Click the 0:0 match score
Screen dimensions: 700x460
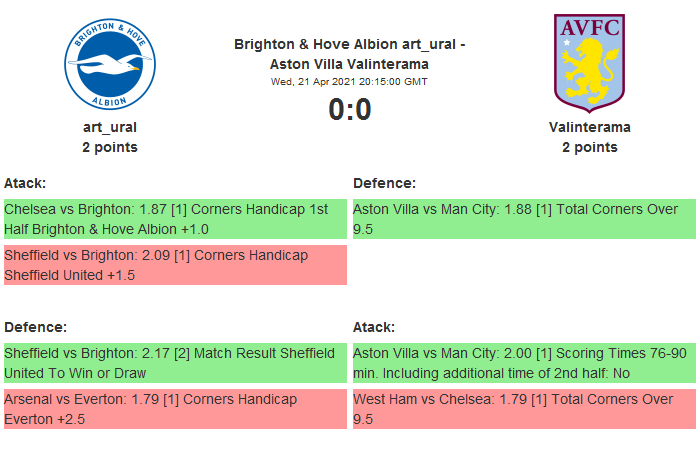[349, 109]
